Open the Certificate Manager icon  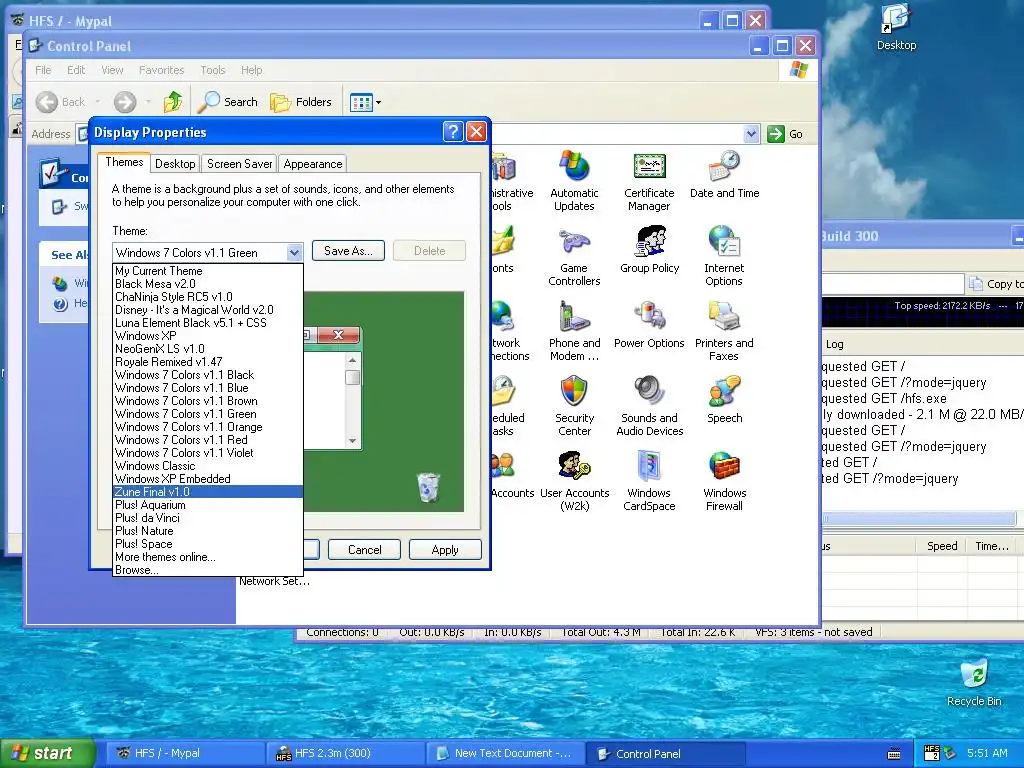point(648,181)
